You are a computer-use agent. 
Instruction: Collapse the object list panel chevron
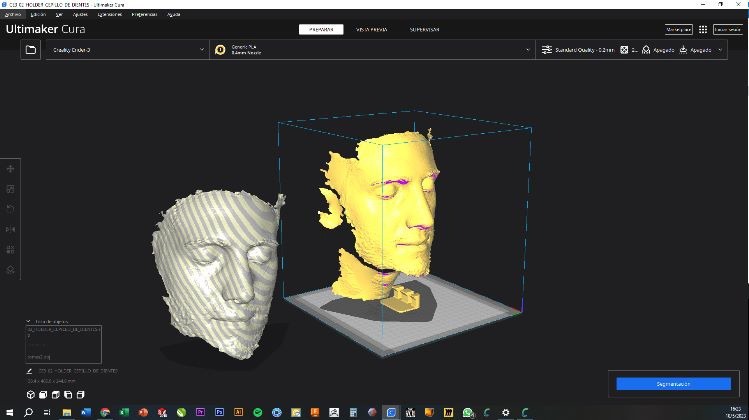click(x=28, y=322)
